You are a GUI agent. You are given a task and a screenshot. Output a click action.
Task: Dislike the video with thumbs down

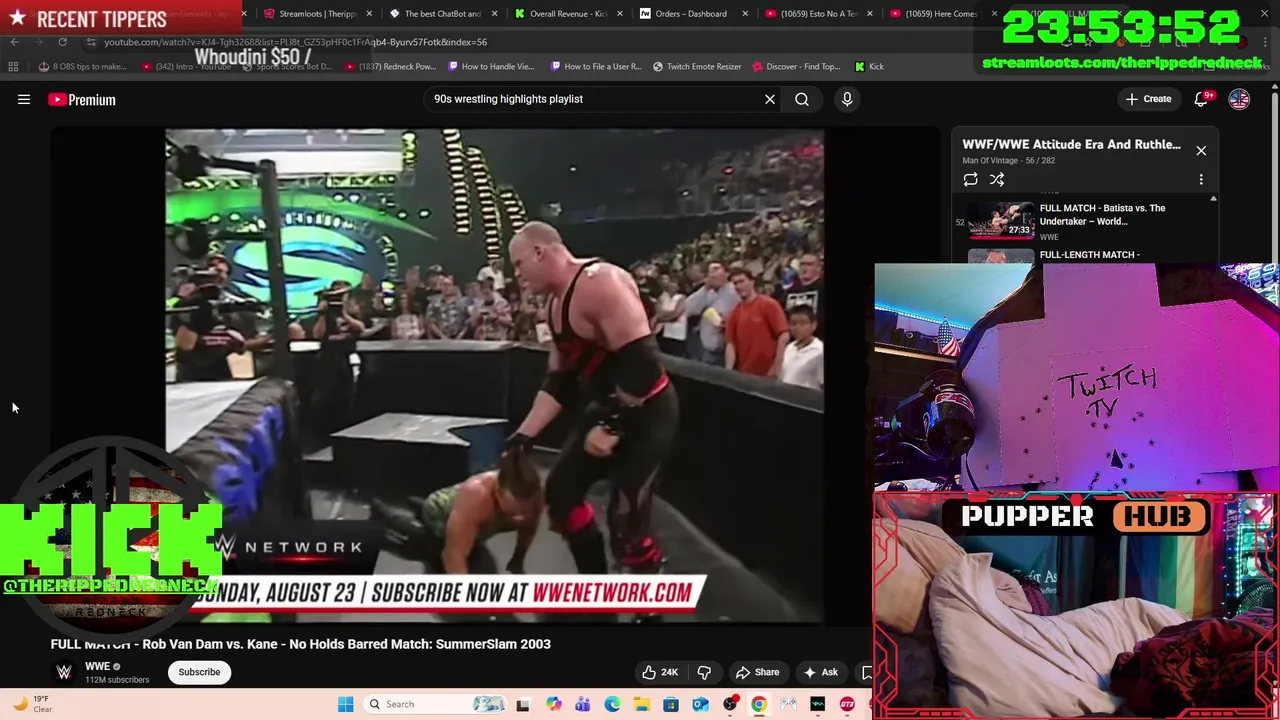pyautogui.click(x=704, y=672)
